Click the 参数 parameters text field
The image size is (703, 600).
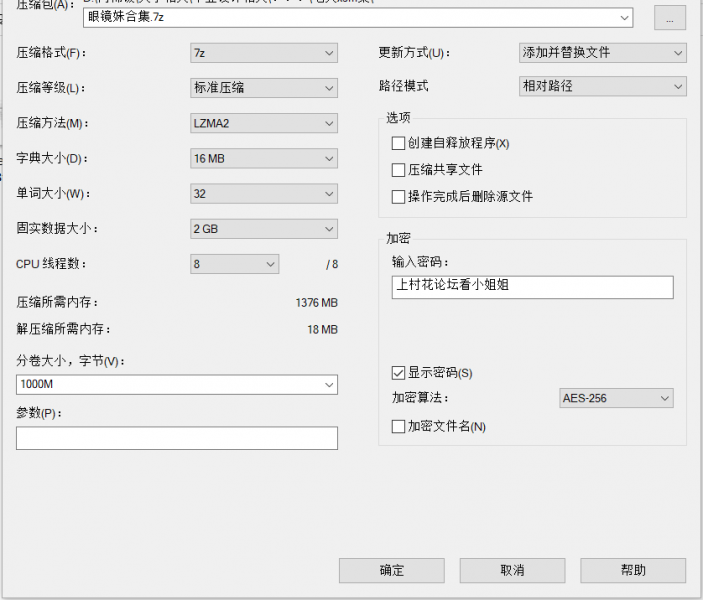point(177,438)
